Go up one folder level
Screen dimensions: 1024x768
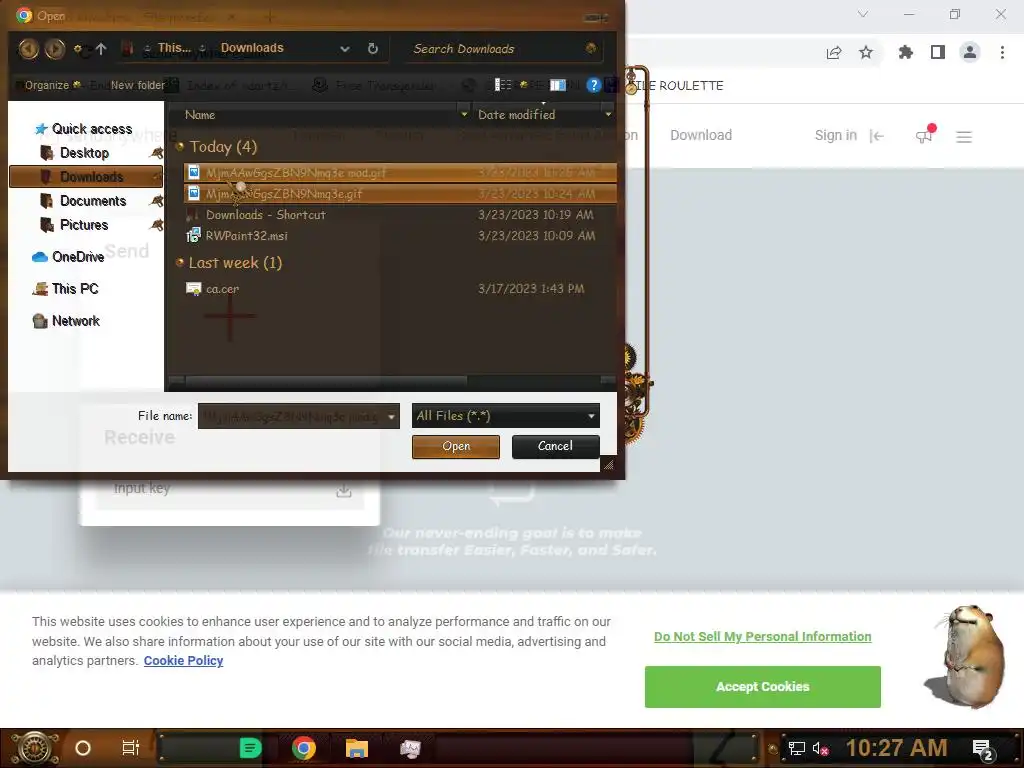[x=101, y=49]
